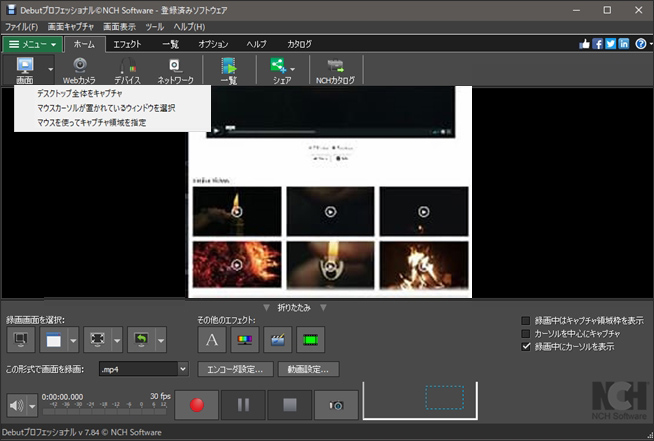This screenshot has width=654, height=441.
Task: Select the region selection recording icon
Action: tap(98, 340)
